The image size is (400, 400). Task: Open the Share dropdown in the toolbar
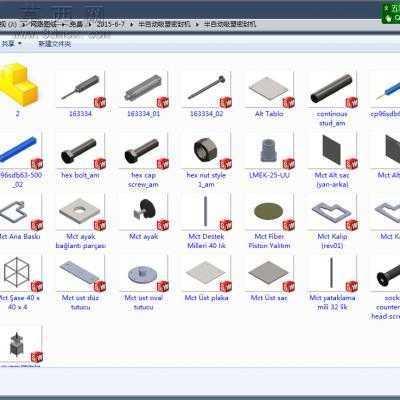[11, 44]
